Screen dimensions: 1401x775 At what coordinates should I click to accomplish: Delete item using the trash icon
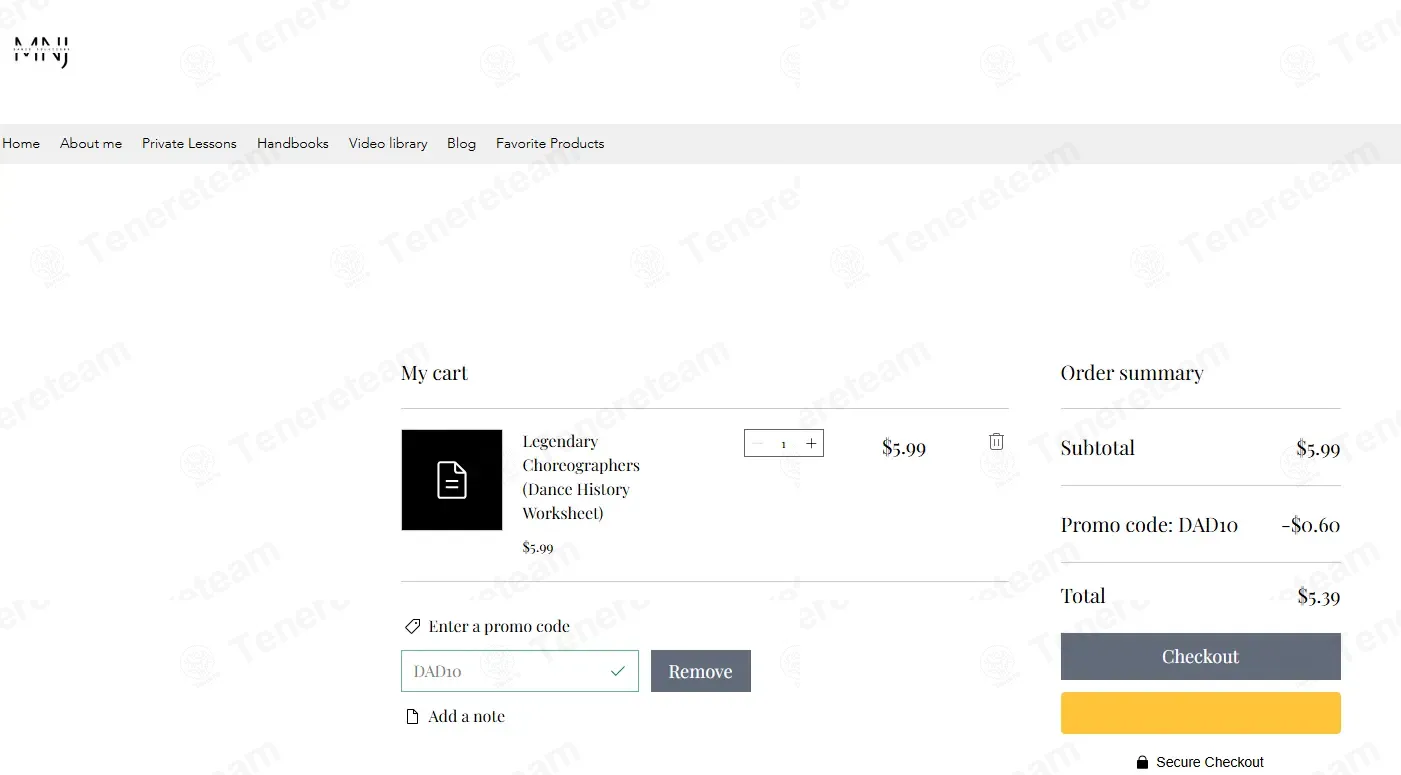click(x=996, y=441)
